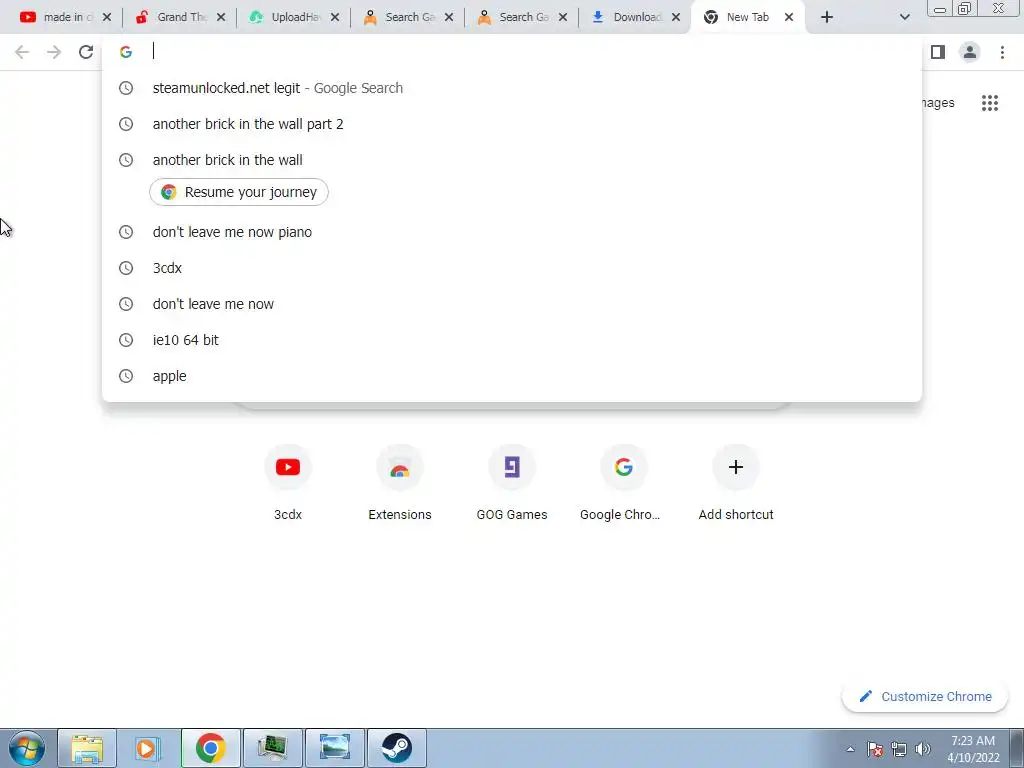Close the 'made in' YouTube tab
This screenshot has width=1024, height=768.
[107, 17]
